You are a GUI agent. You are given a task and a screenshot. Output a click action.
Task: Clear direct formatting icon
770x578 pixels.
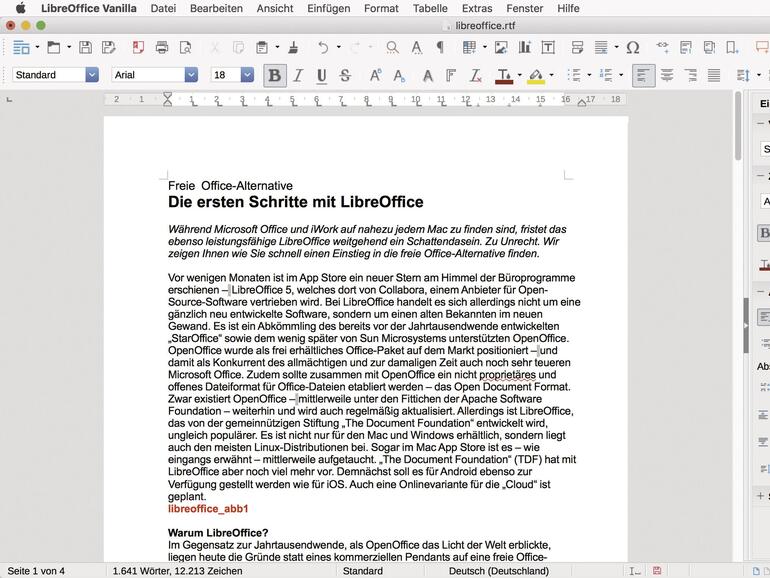pos(475,75)
